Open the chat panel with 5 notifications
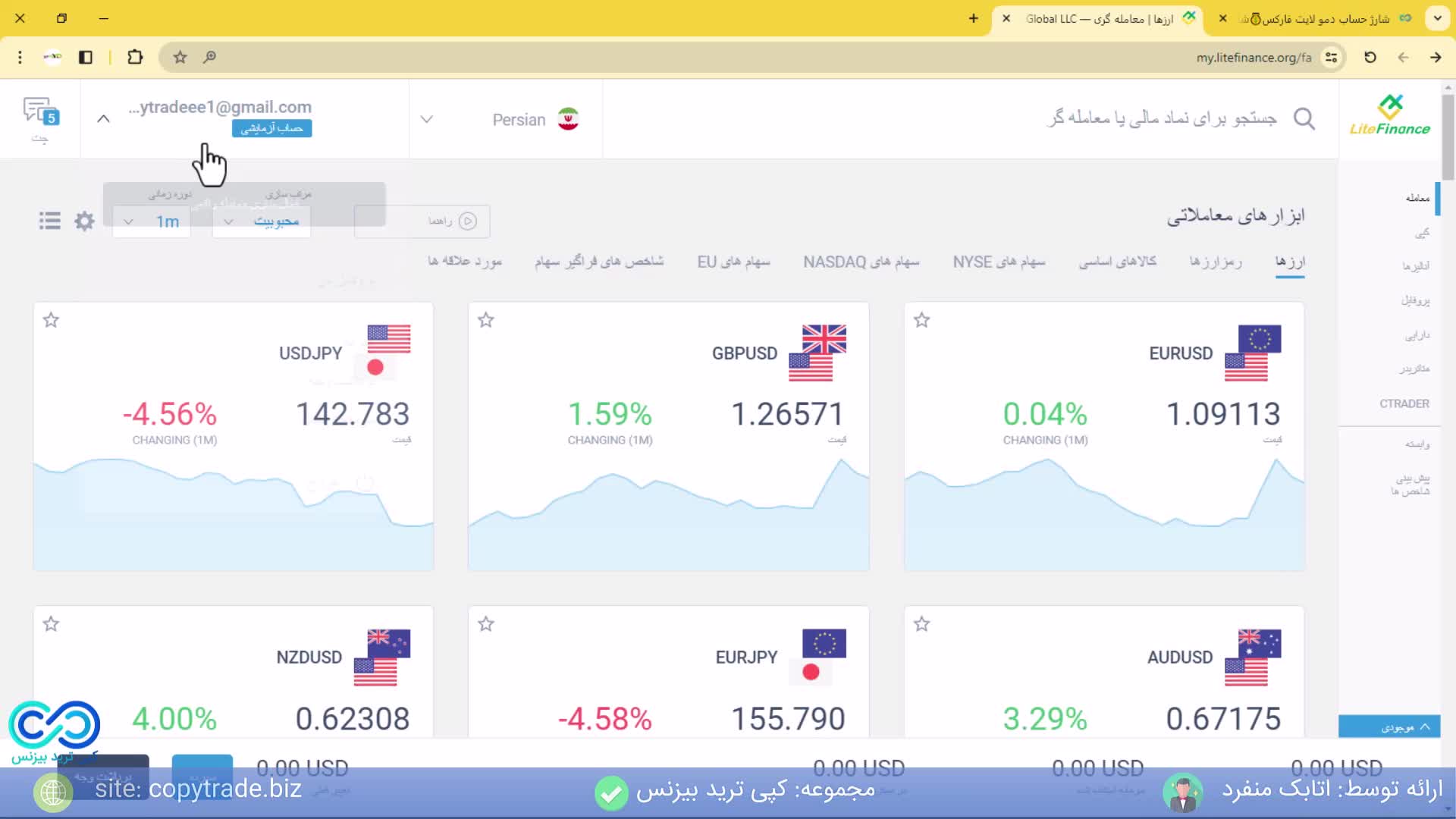 click(38, 114)
